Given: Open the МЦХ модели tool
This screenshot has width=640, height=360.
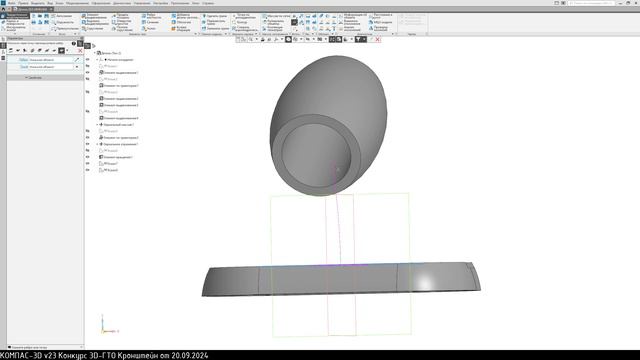Looking at the screenshot, I should (381, 22).
